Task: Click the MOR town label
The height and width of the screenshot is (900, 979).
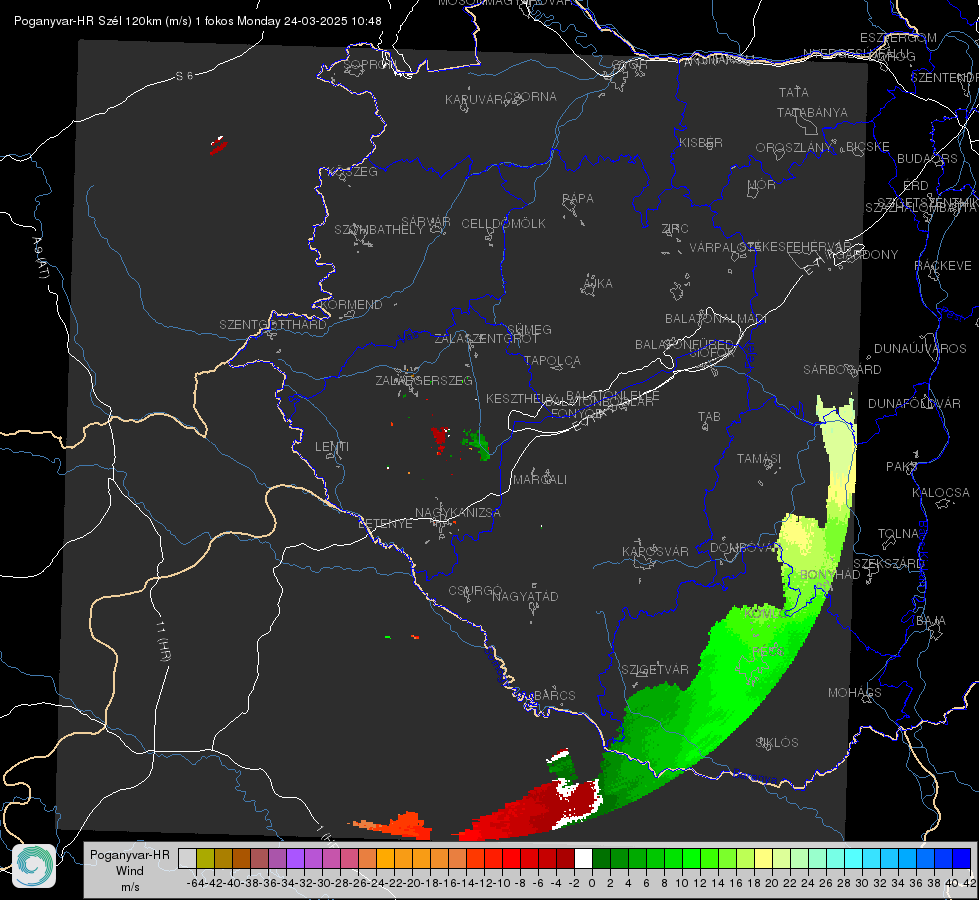Action: pyautogui.click(x=762, y=185)
